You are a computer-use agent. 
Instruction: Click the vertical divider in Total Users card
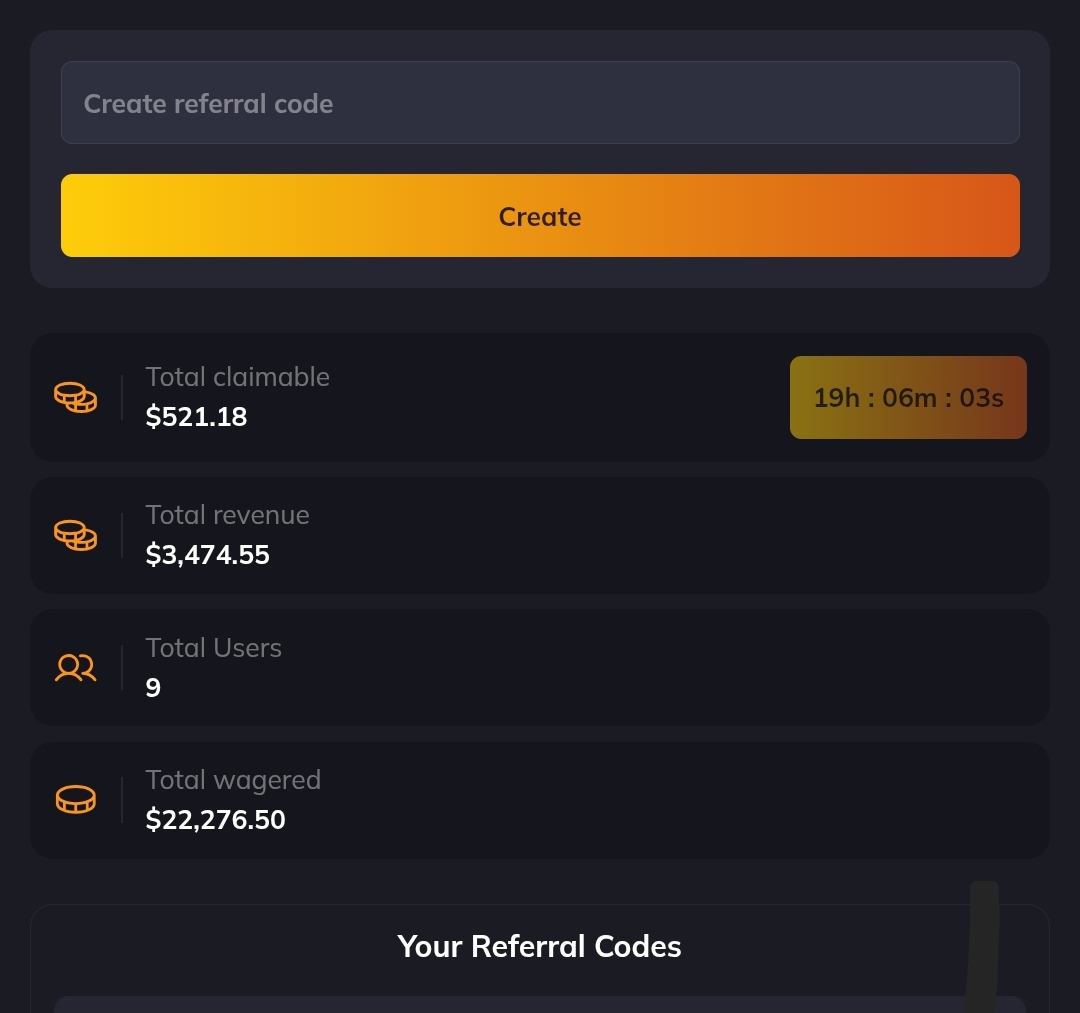[x=122, y=668]
